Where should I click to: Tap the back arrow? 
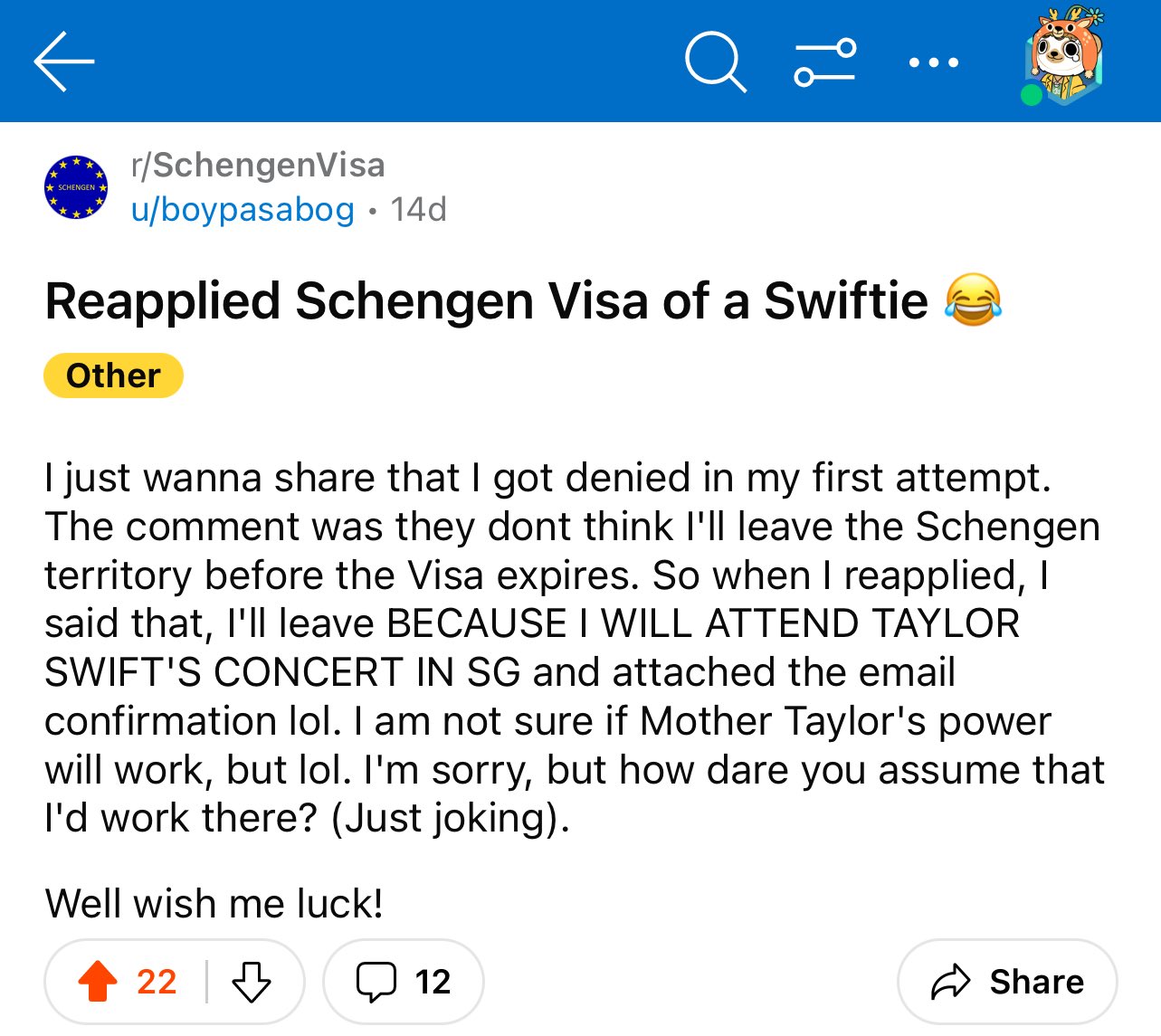[63, 62]
